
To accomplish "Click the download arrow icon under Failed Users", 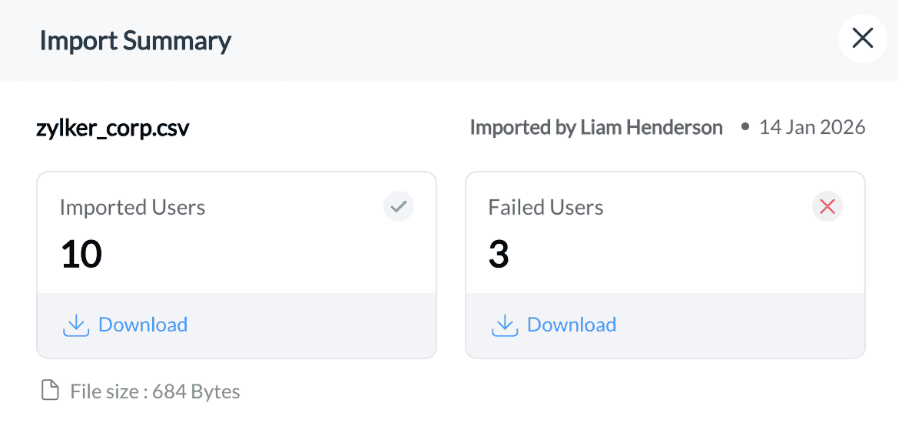I will tap(505, 325).
